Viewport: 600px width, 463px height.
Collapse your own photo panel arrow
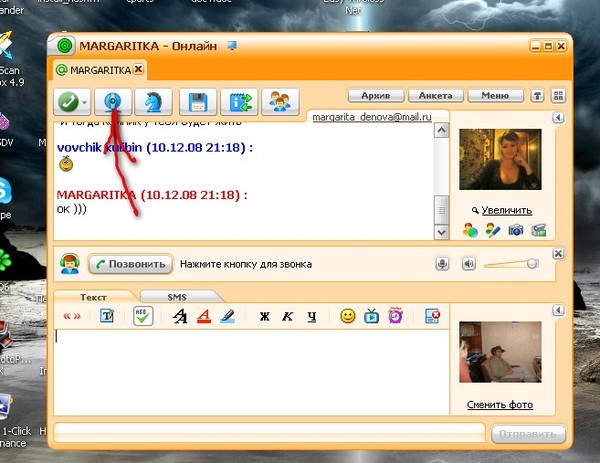tap(558, 310)
